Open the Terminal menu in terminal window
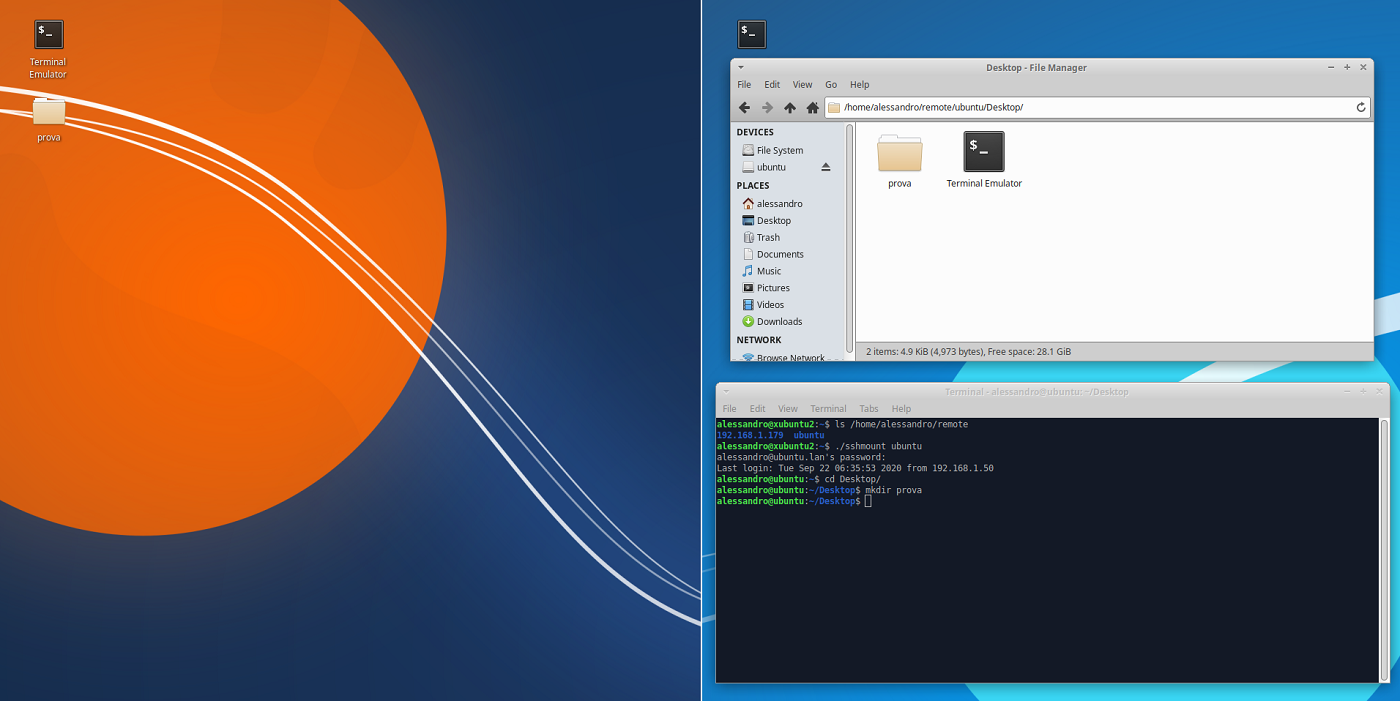 click(x=828, y=409)
